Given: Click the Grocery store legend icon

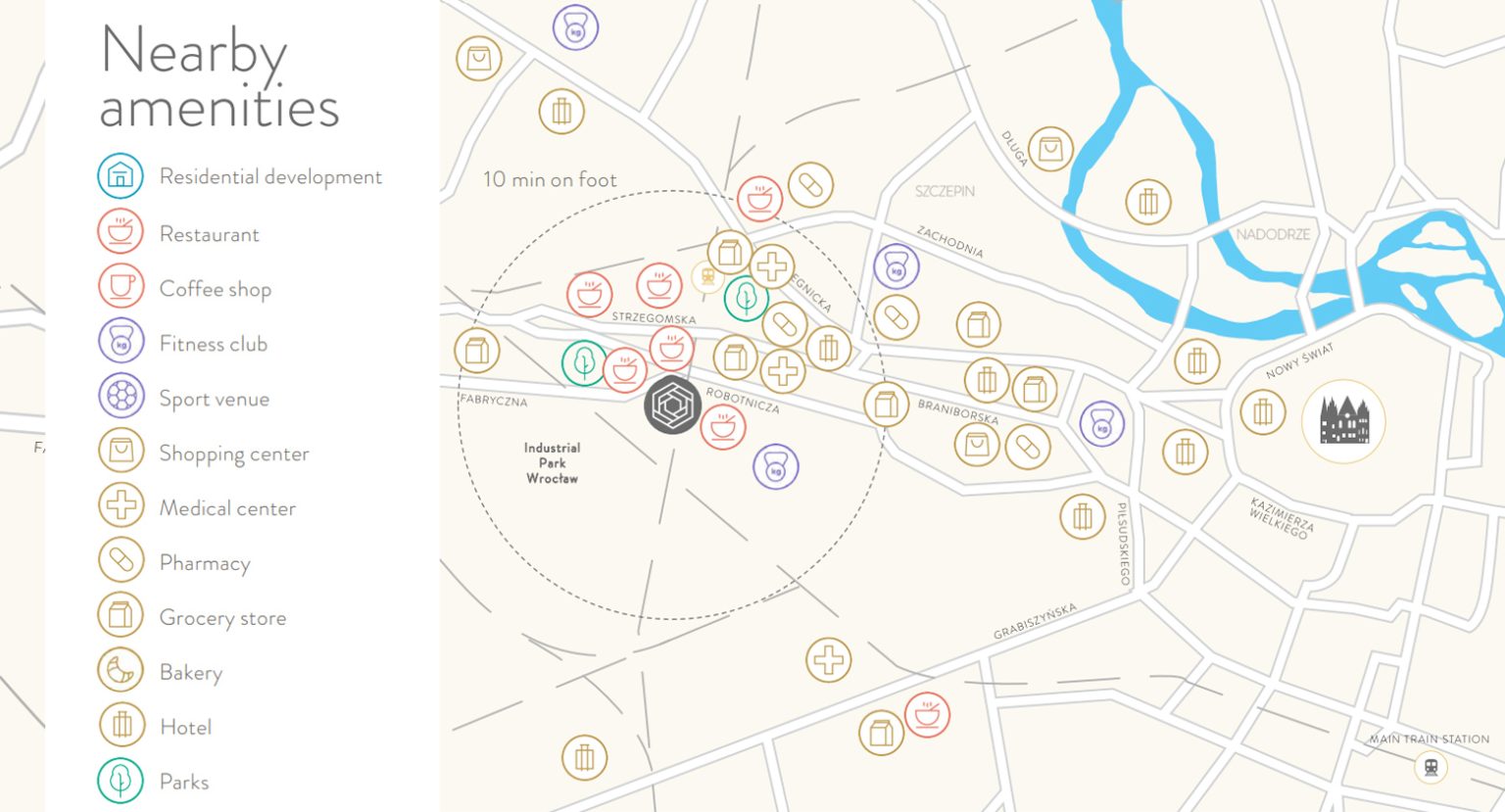Looking at the screenshot, I should 121,615.
